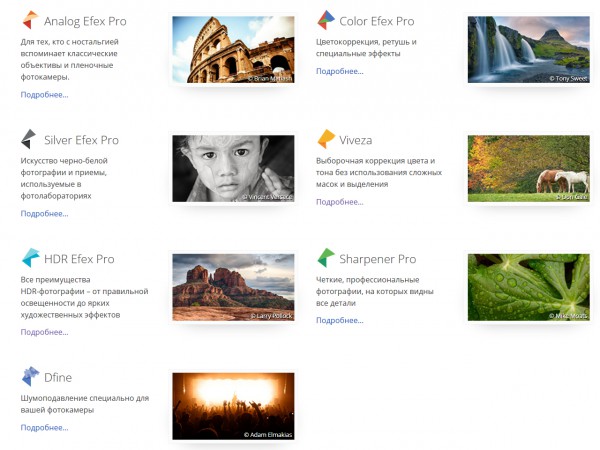Click the Viveza logo icon
The image size is (600, 450).
326,139
